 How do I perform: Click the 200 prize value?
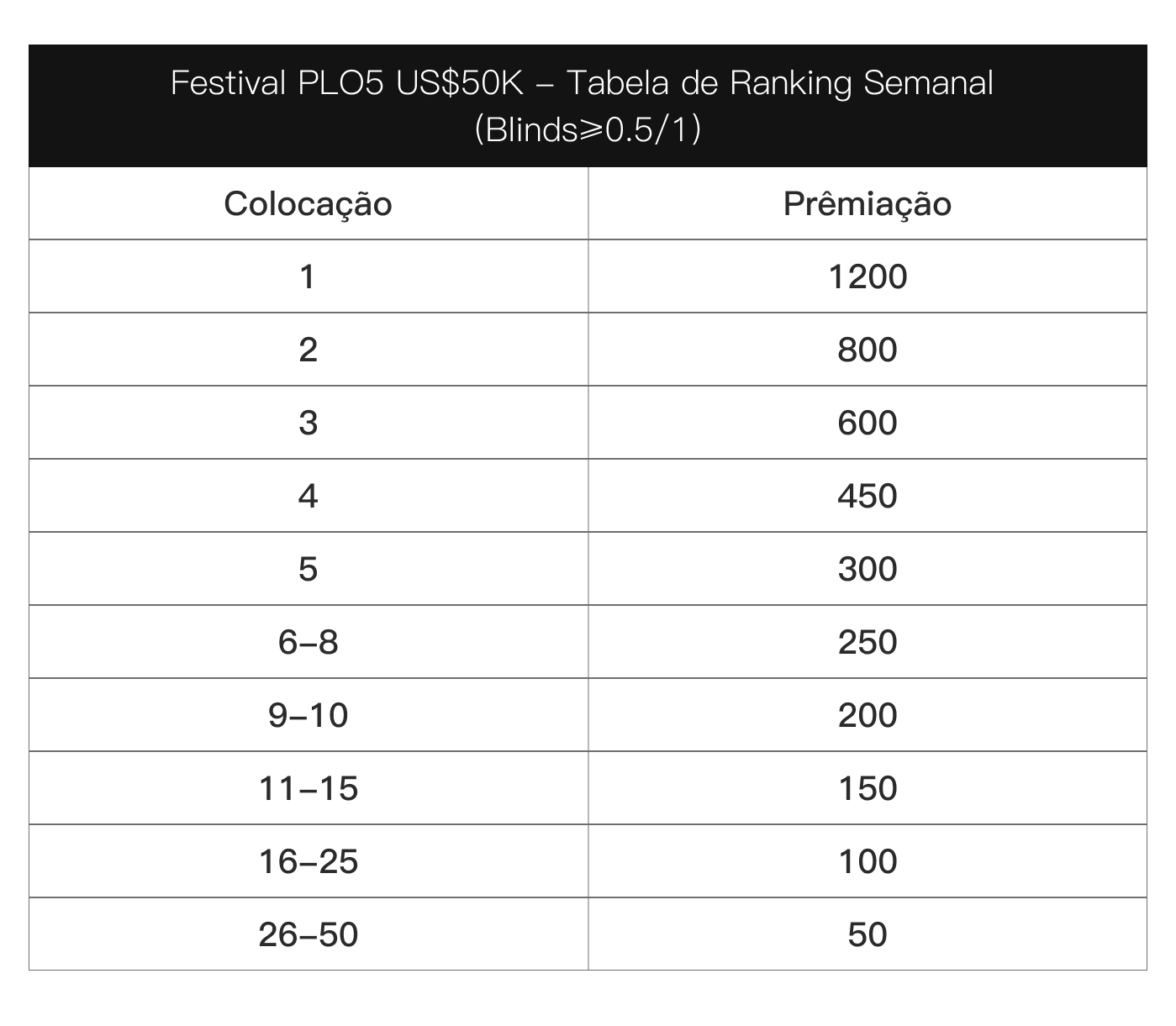tap(867, 715)
